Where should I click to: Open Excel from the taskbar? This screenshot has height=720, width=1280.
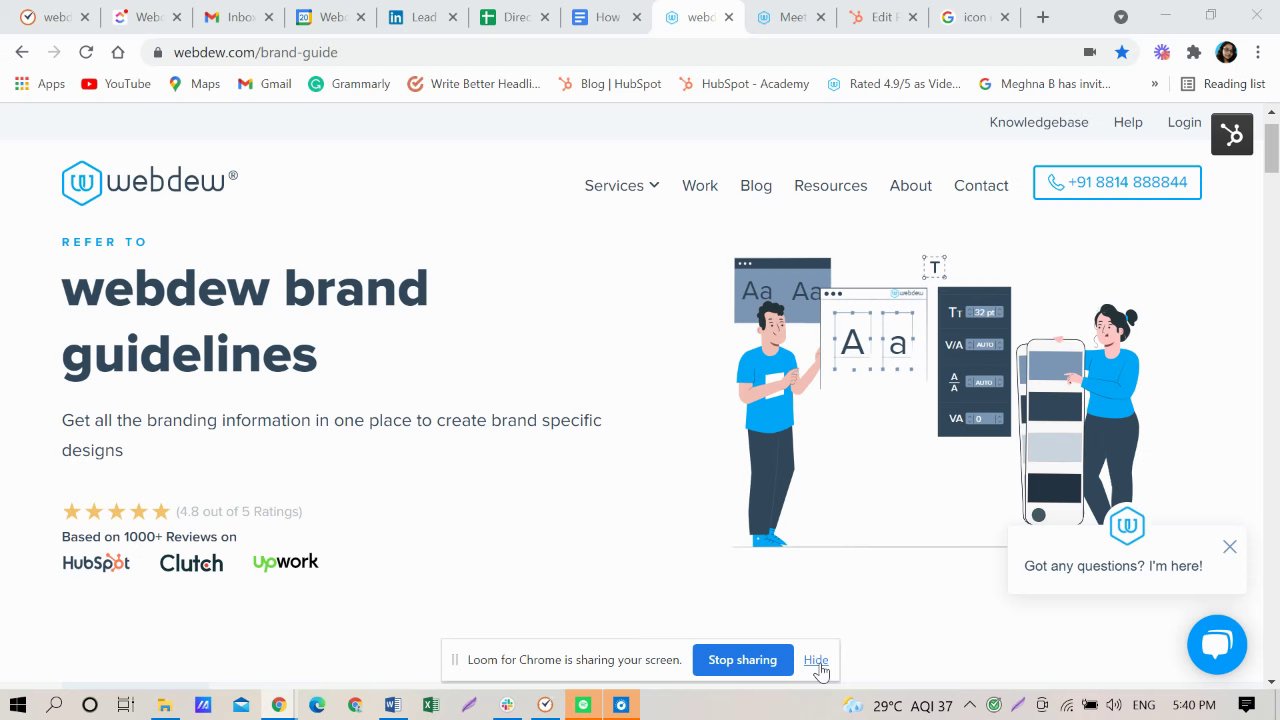click(430, 705)
